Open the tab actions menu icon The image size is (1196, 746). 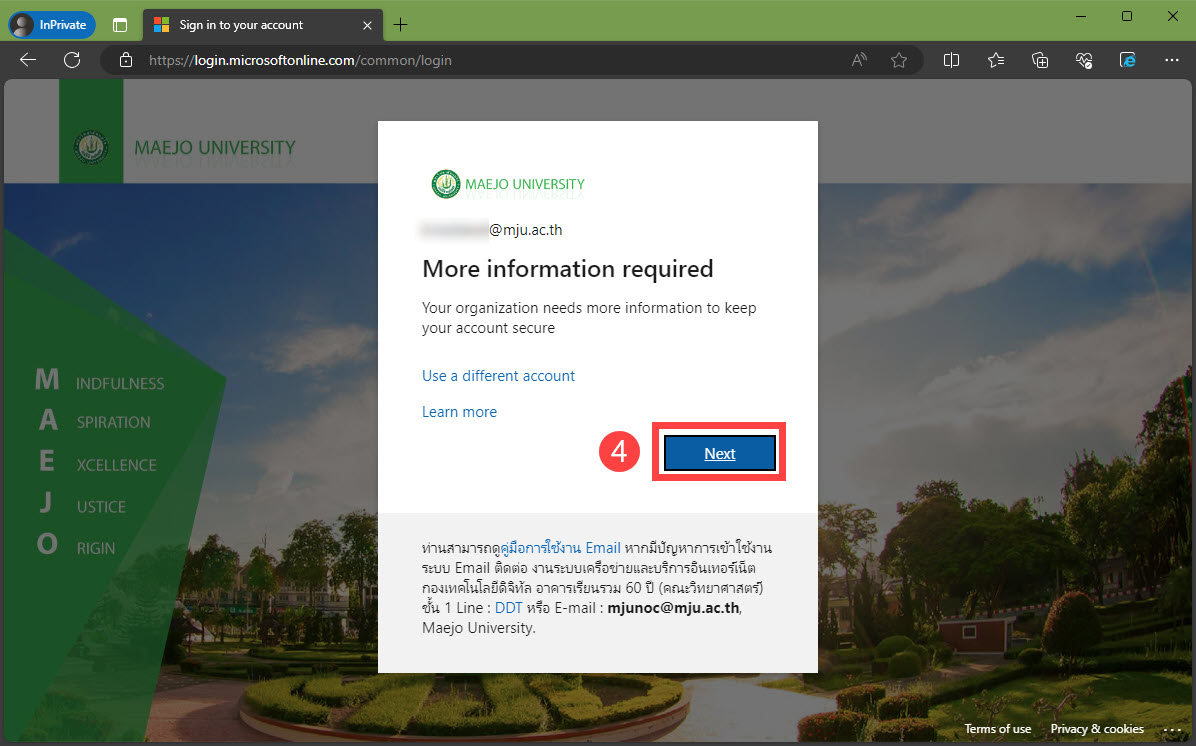(120, 24)
